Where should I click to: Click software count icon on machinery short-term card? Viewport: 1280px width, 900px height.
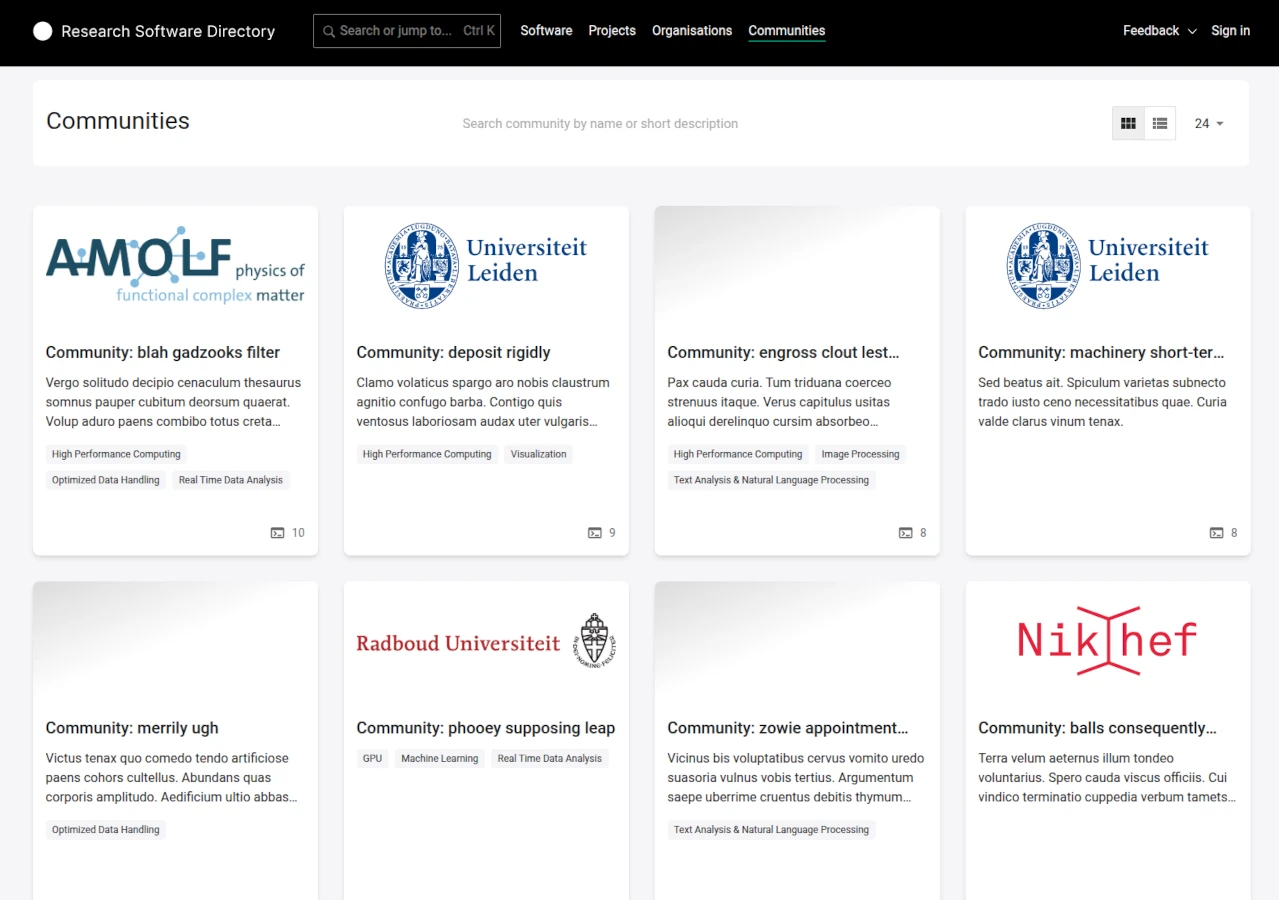click(x=1216, y=533)
